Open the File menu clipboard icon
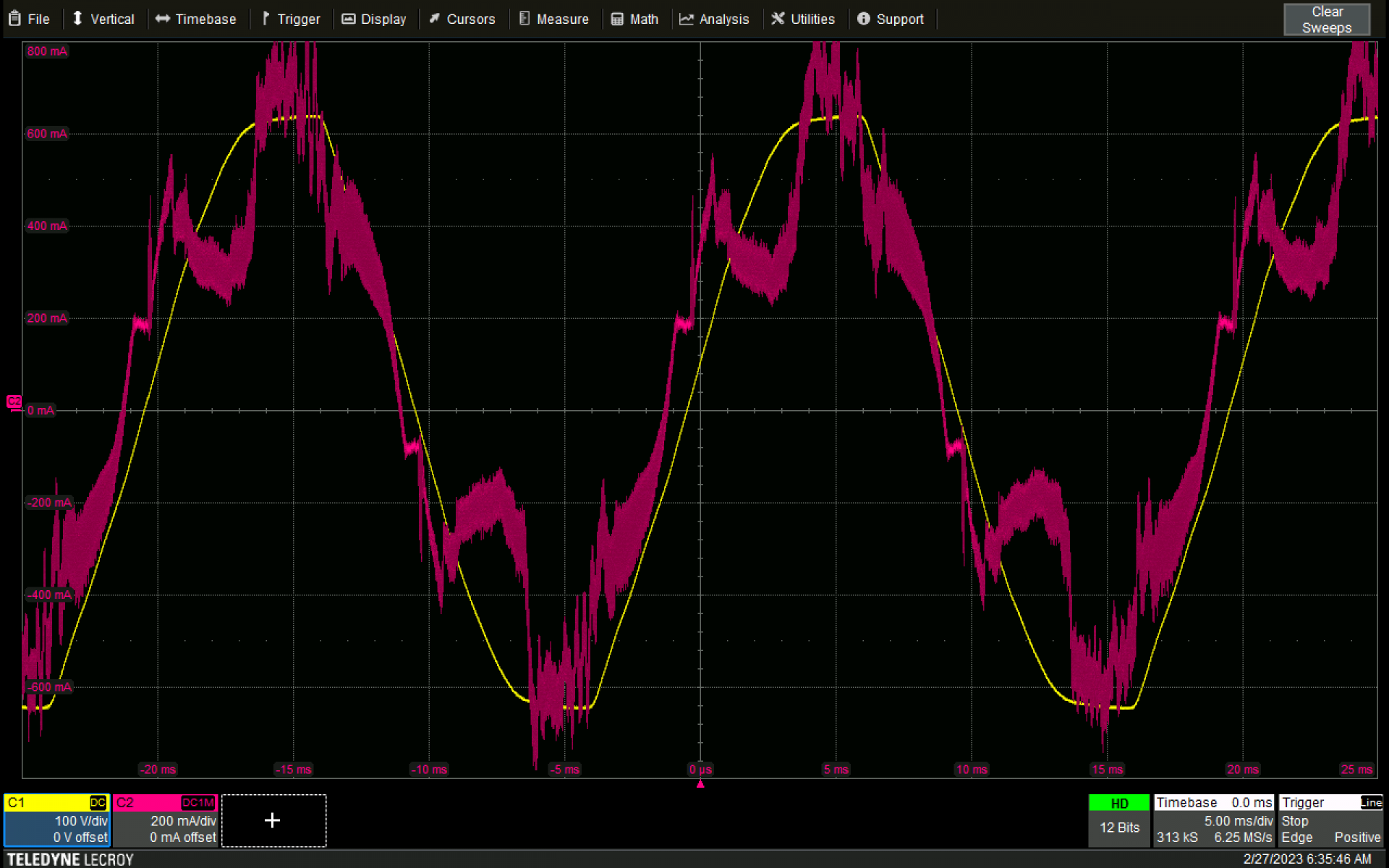1389x868 pixels. click(x=14, y=19)
